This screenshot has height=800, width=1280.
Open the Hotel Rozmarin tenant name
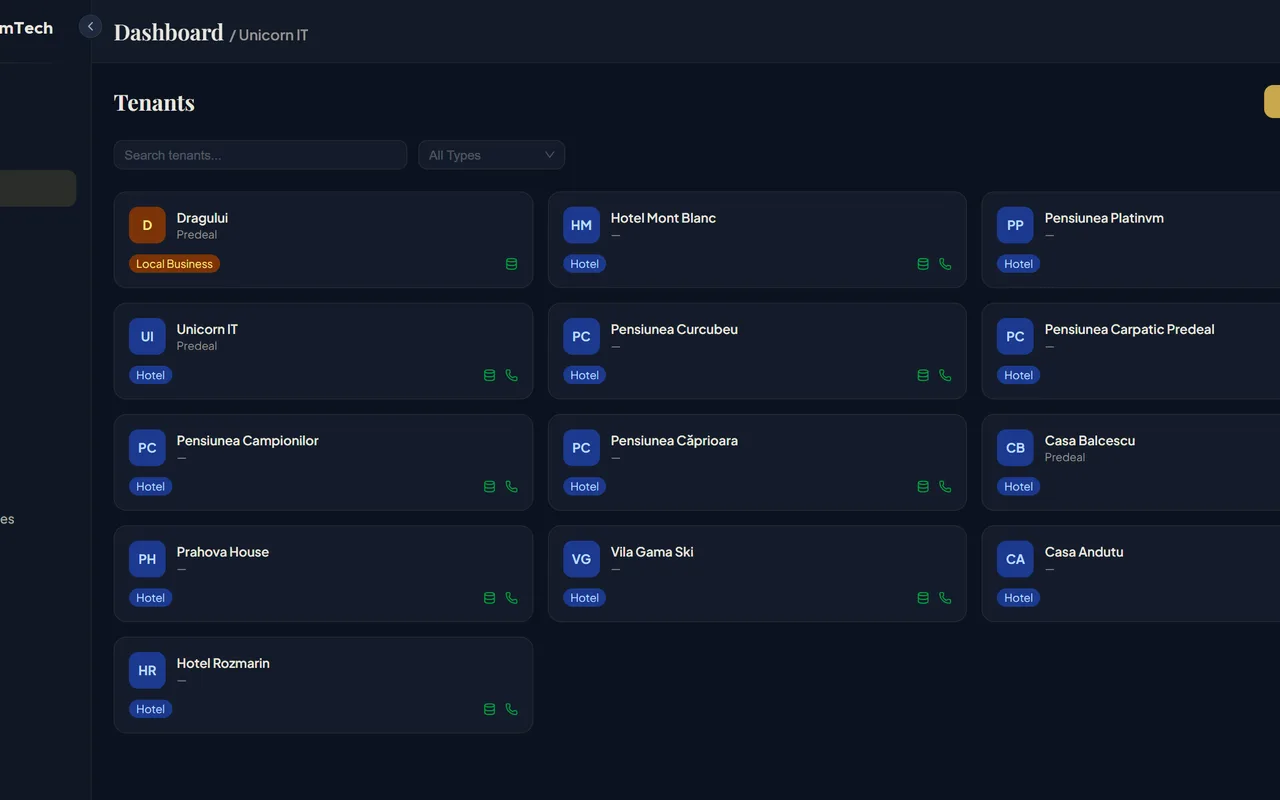223,663
